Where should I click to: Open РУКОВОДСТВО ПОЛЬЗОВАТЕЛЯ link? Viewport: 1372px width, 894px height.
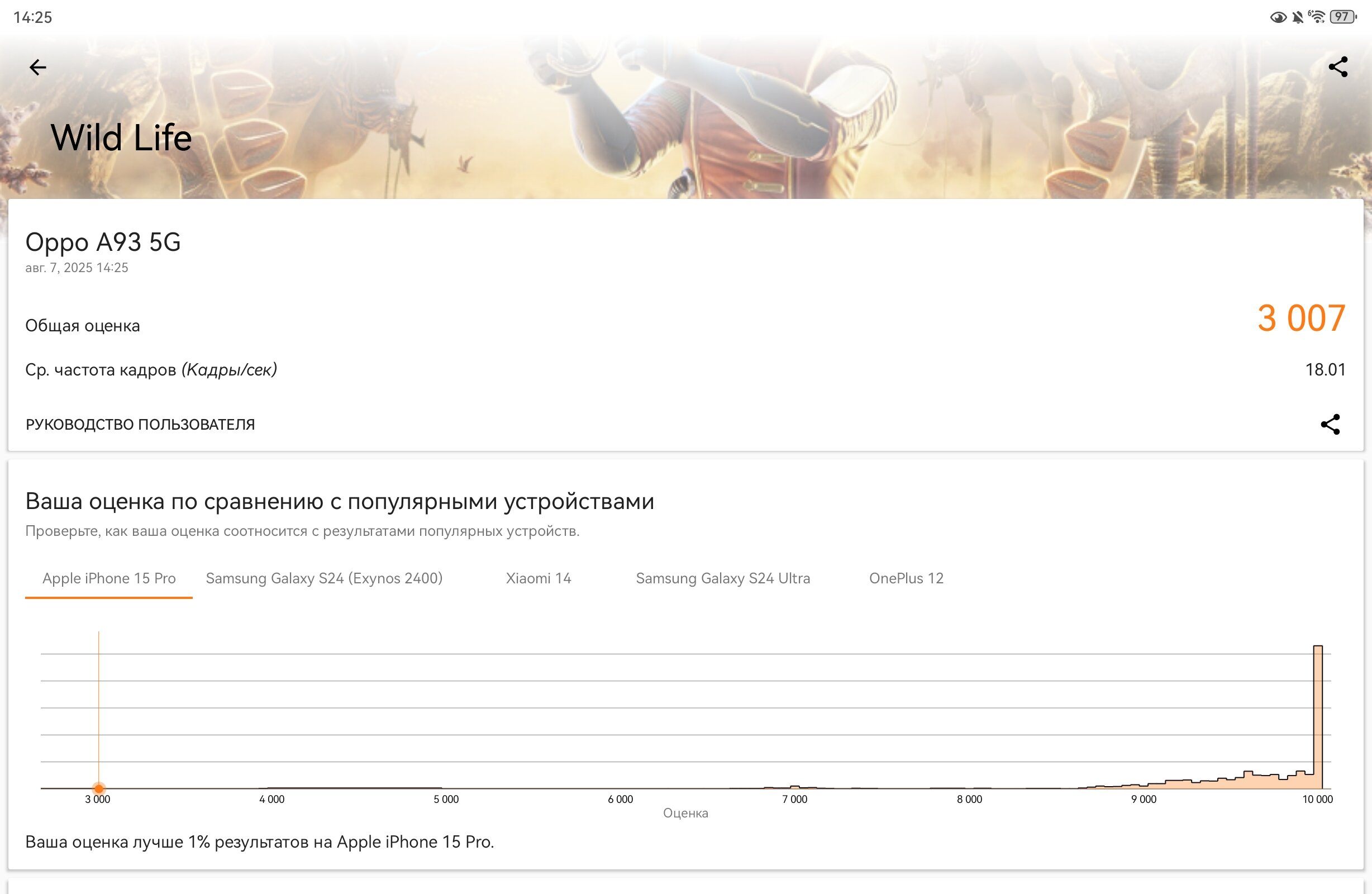[x=140, y=425]
